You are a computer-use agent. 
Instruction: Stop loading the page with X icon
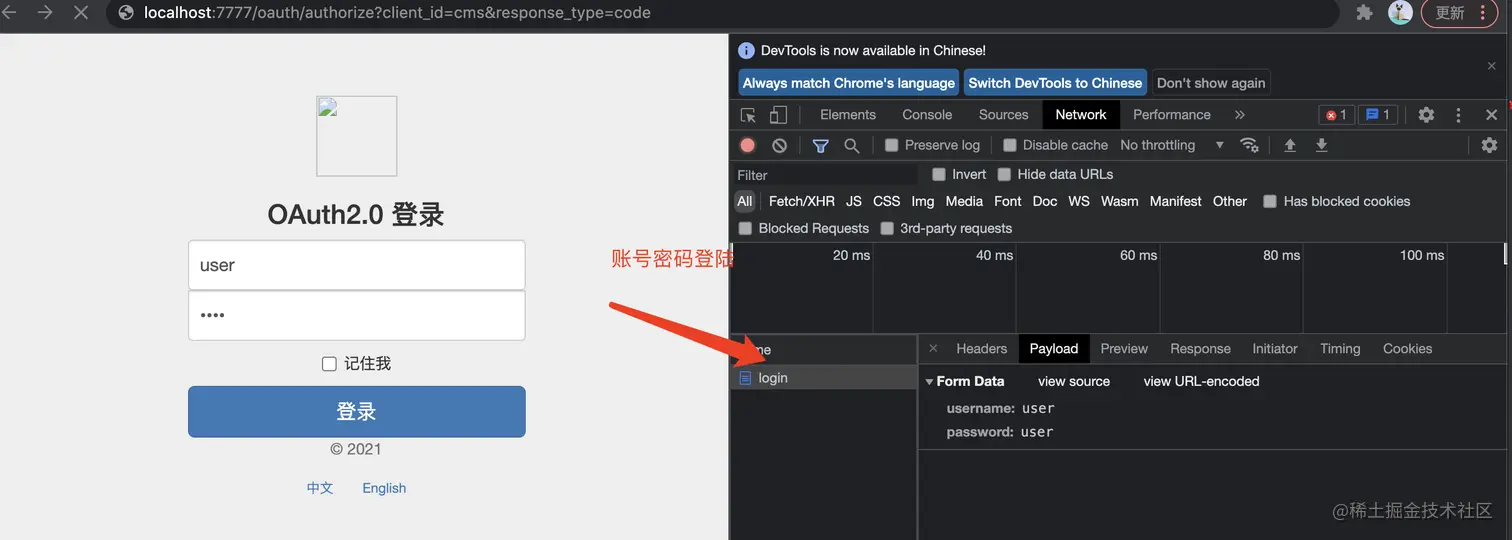point(81,13)
